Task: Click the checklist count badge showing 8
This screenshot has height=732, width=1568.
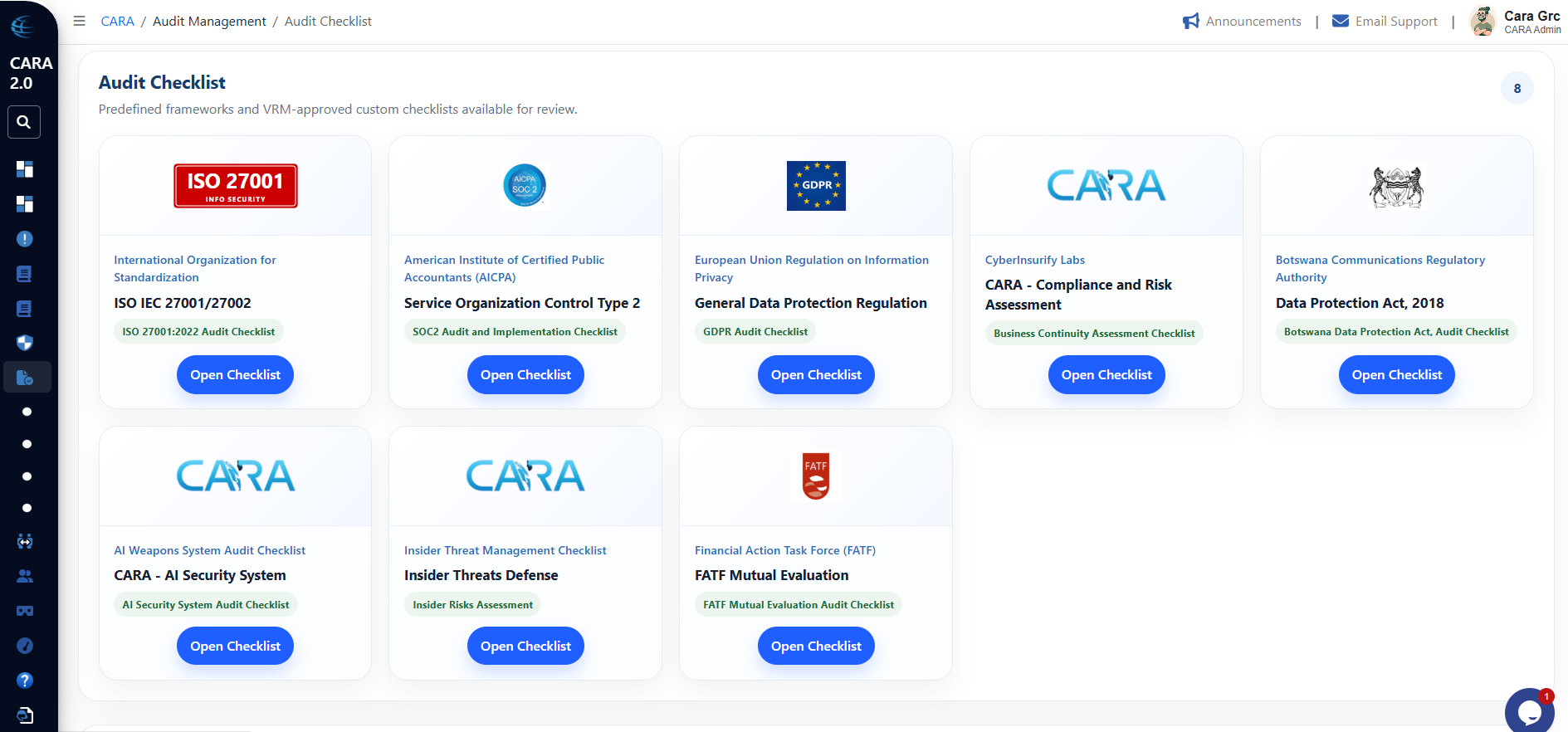Action: click(1517, 88)
